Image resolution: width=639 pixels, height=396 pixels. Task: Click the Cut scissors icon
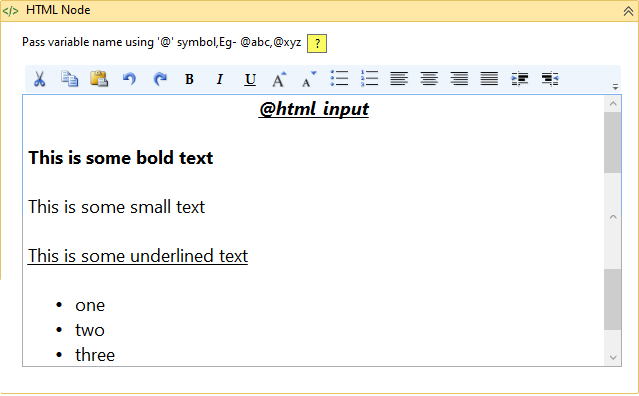(39, 79)
